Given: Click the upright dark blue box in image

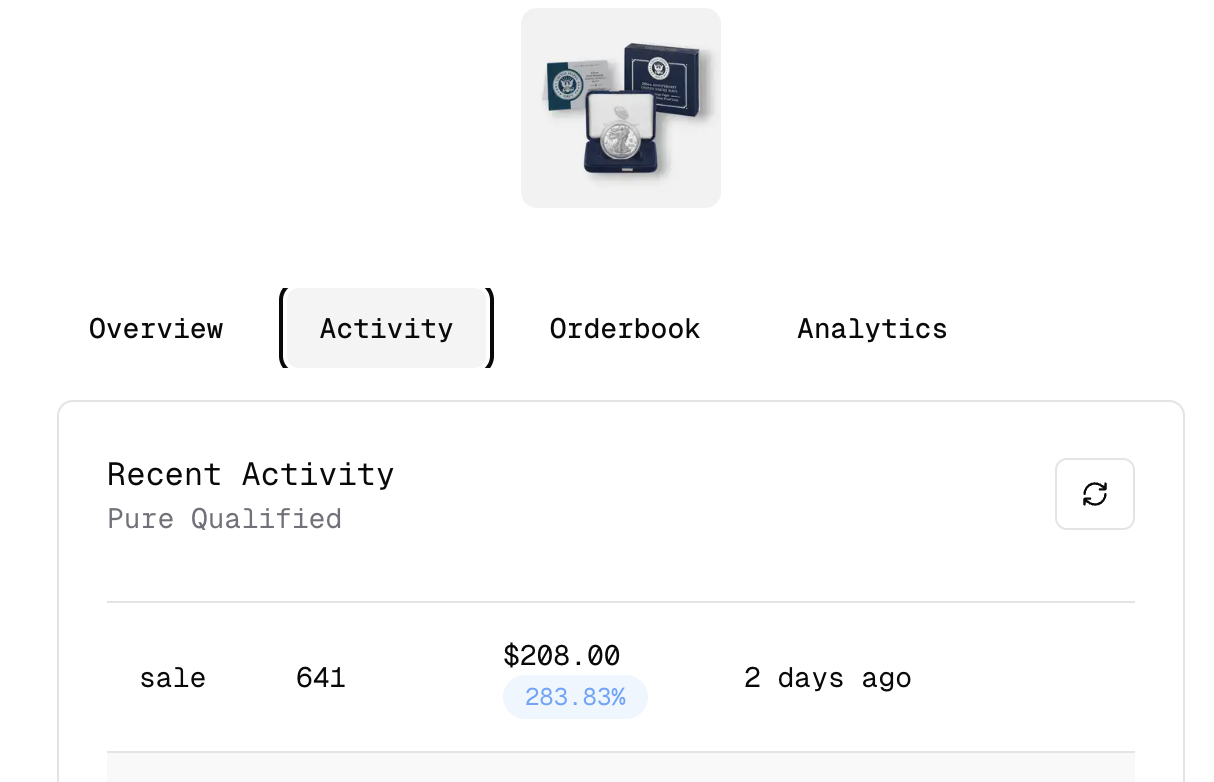Looking at the screenshot, I should 664,79.
